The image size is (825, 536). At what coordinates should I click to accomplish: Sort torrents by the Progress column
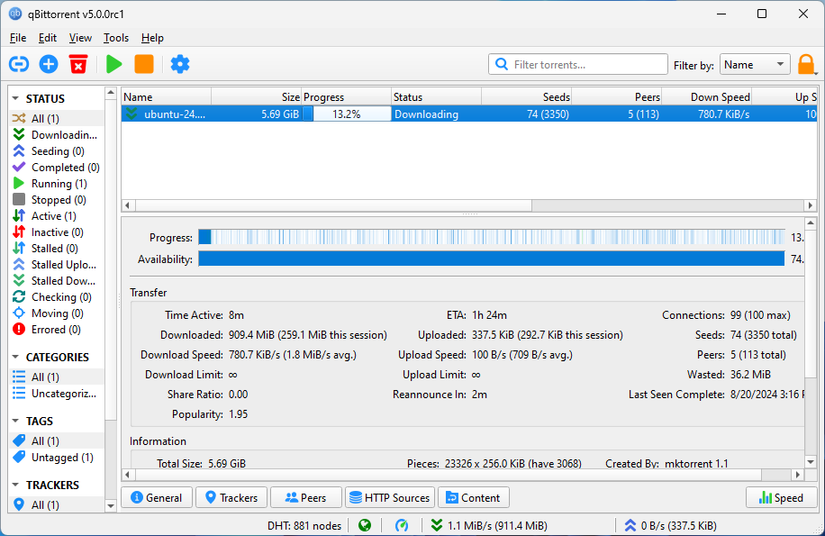point(346,97)
